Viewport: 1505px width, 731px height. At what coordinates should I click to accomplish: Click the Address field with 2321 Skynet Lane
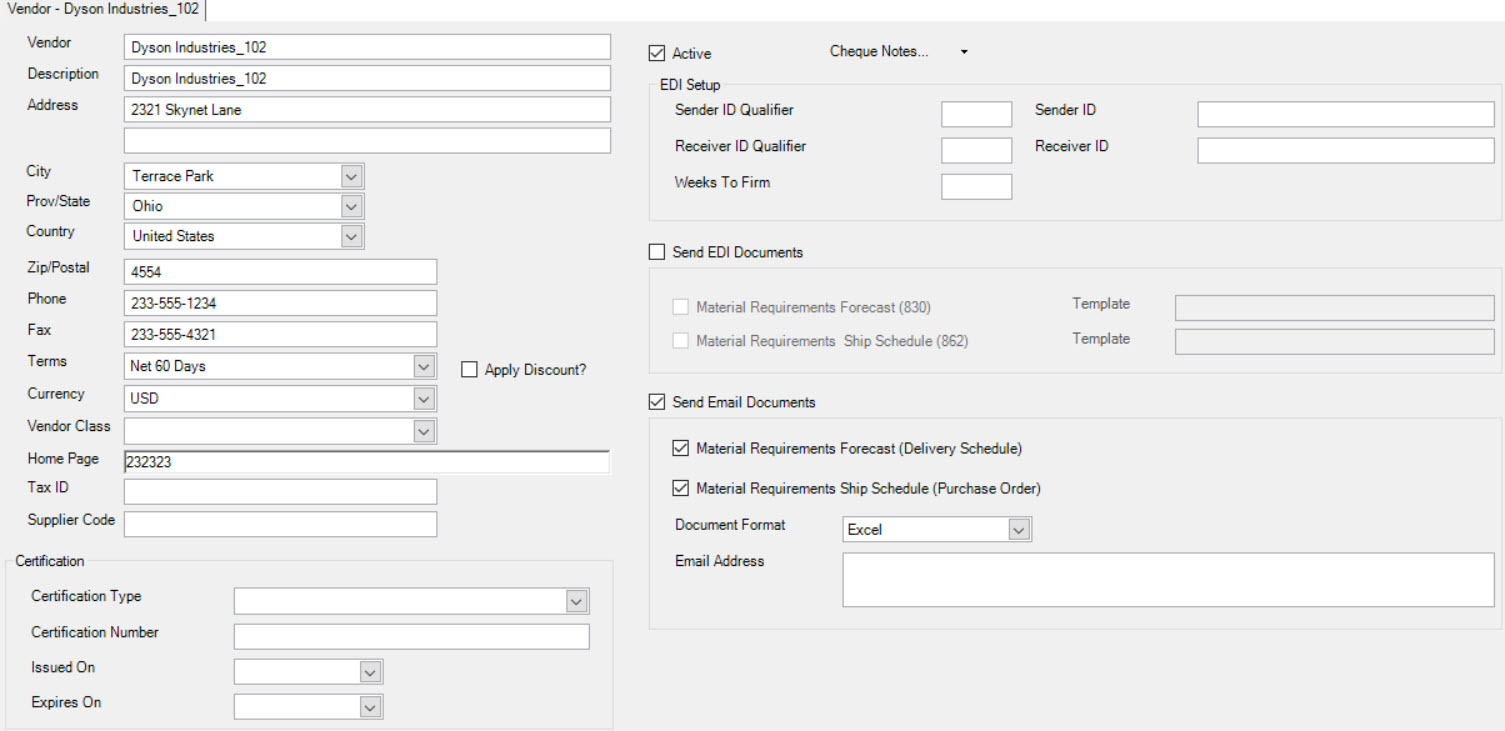pos(367,109)
